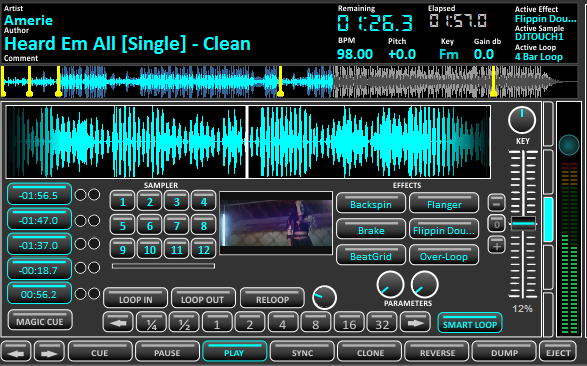587x366 pixels.
Task: Trigger sampler pad 7
Action: click(x=176, y=226)
